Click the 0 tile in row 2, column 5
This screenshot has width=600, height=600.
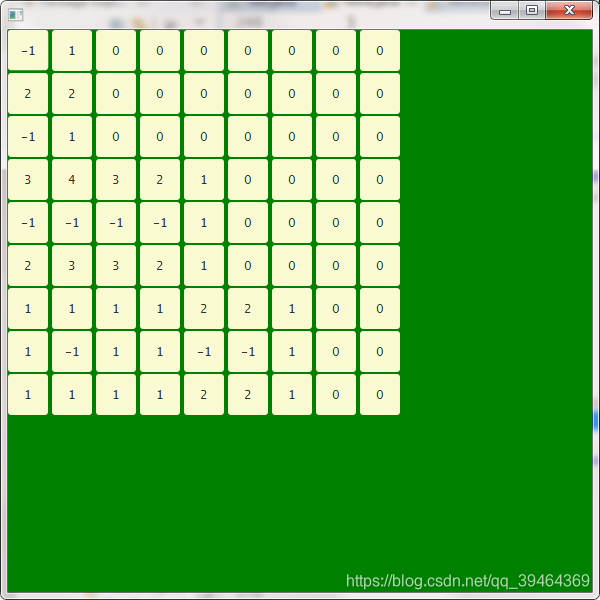(204, 93)
